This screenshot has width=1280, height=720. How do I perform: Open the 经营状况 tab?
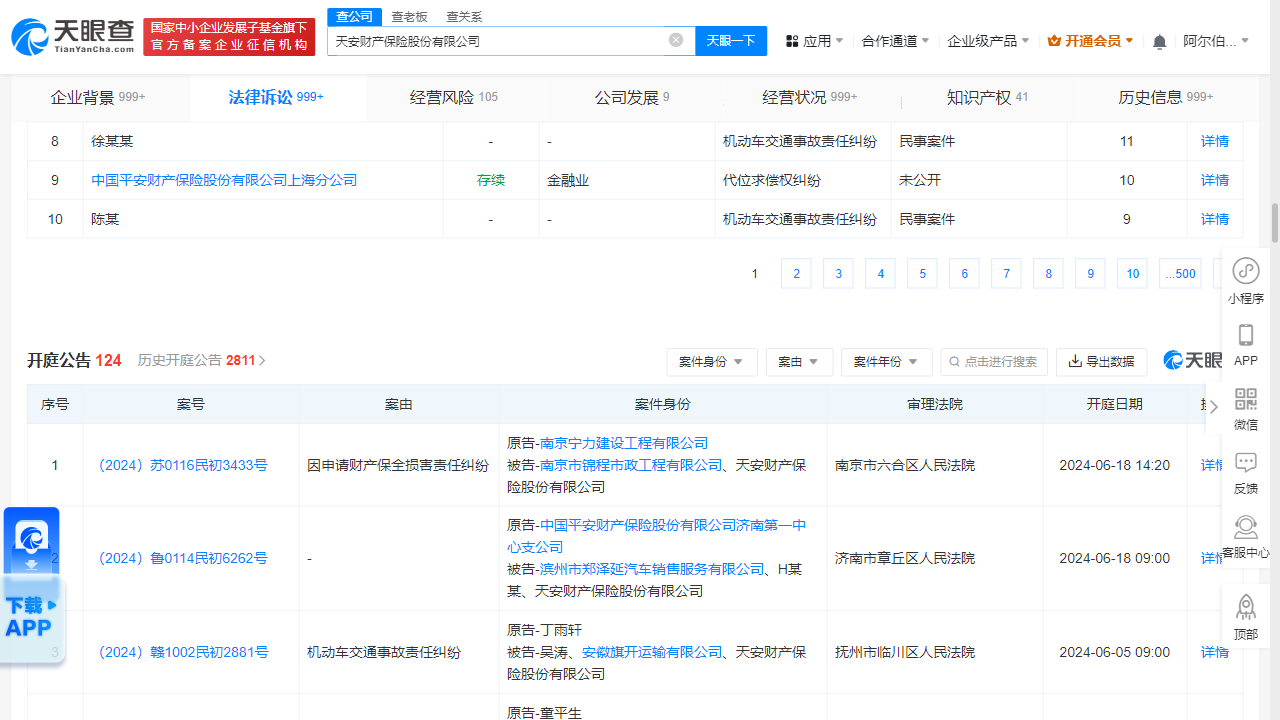(810, 98)
